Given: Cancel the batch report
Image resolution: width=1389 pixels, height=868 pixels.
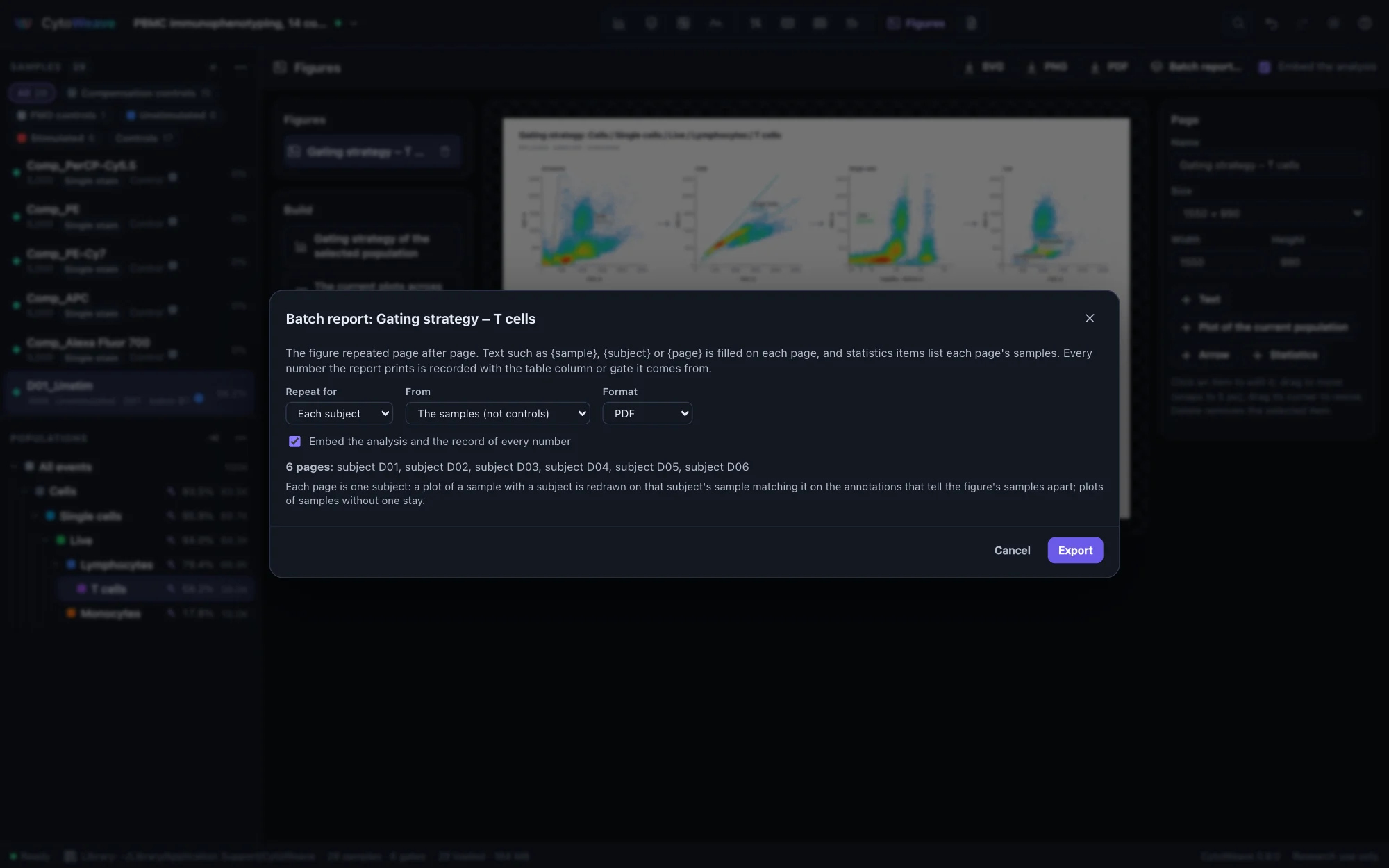Looking at the screenshot, I should click(x=1012, y=550).
